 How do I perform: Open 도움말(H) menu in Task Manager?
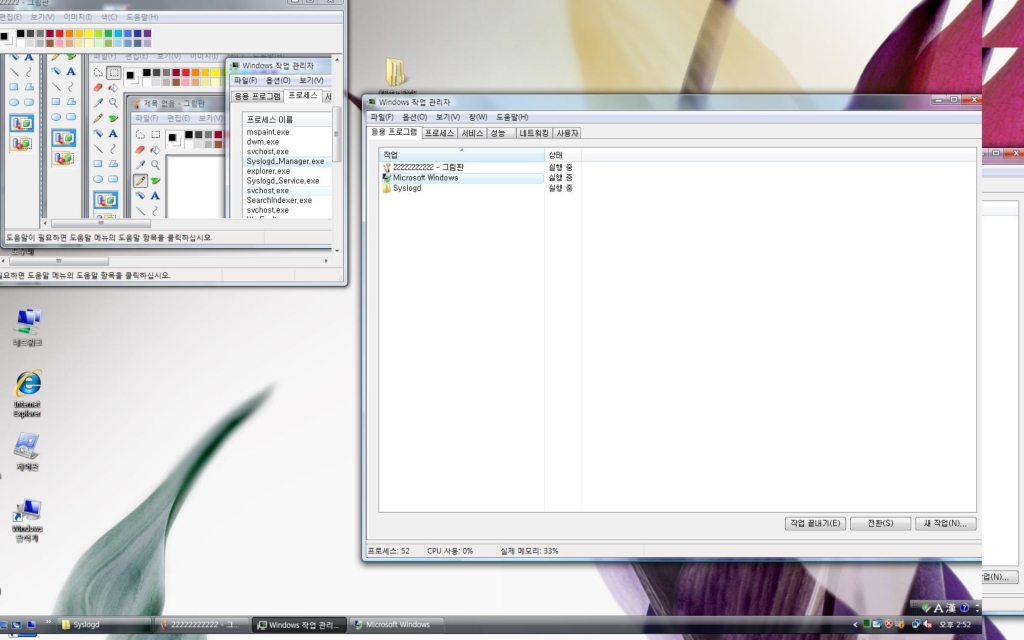(512, 118)
